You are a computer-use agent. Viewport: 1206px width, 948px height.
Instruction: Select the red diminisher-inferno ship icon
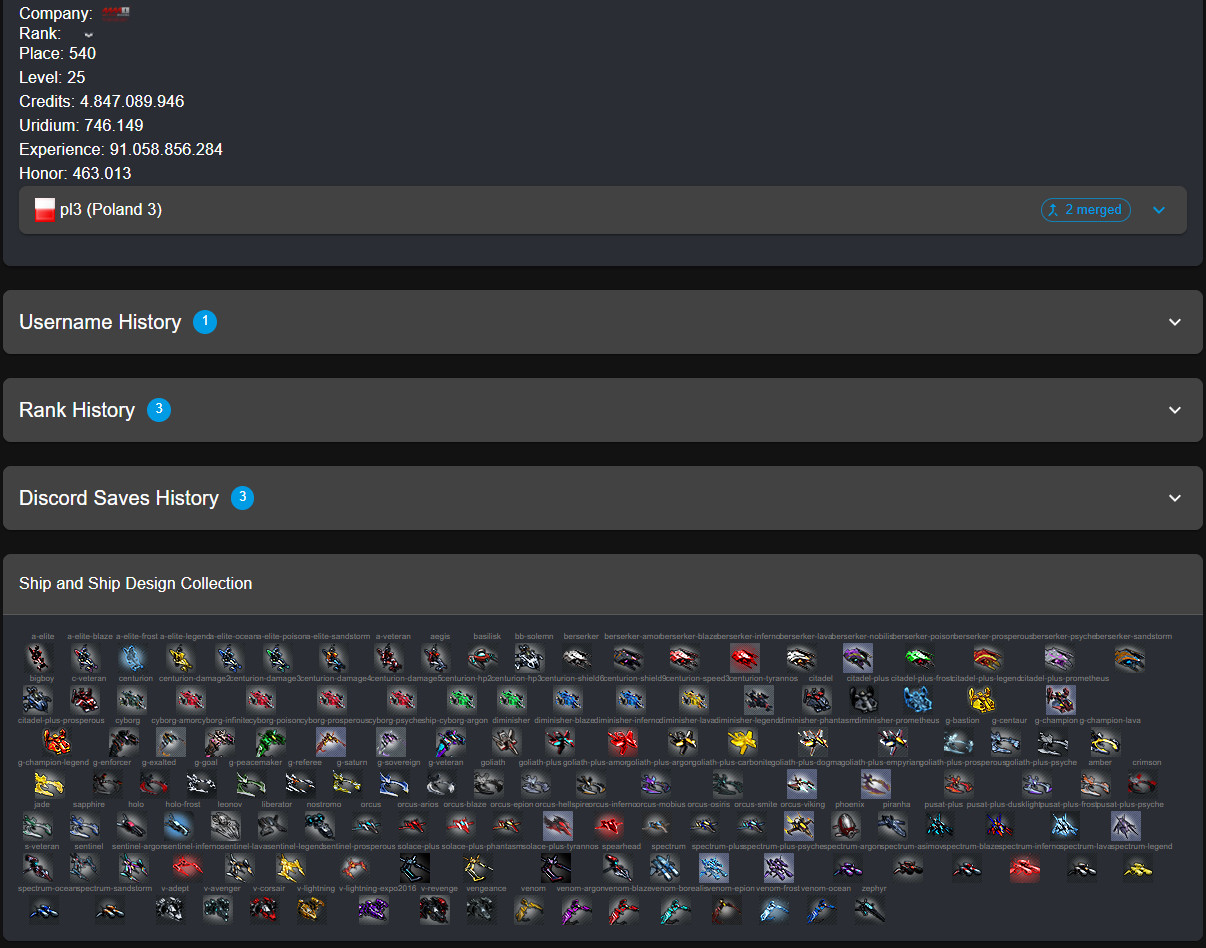(623, 741)
